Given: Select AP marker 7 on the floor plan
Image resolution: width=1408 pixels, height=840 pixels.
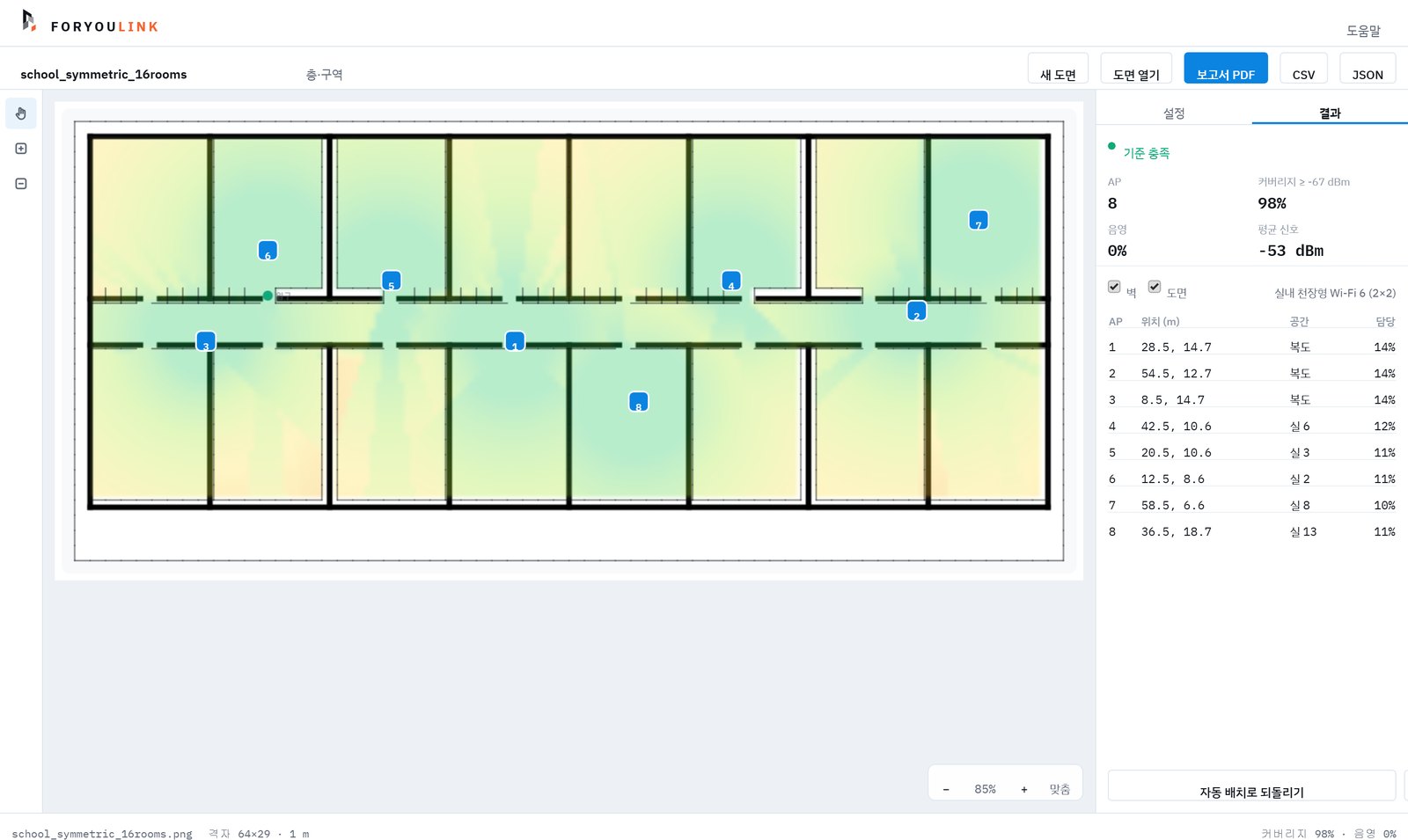Looking at the screenshot, I should (978, 220).
